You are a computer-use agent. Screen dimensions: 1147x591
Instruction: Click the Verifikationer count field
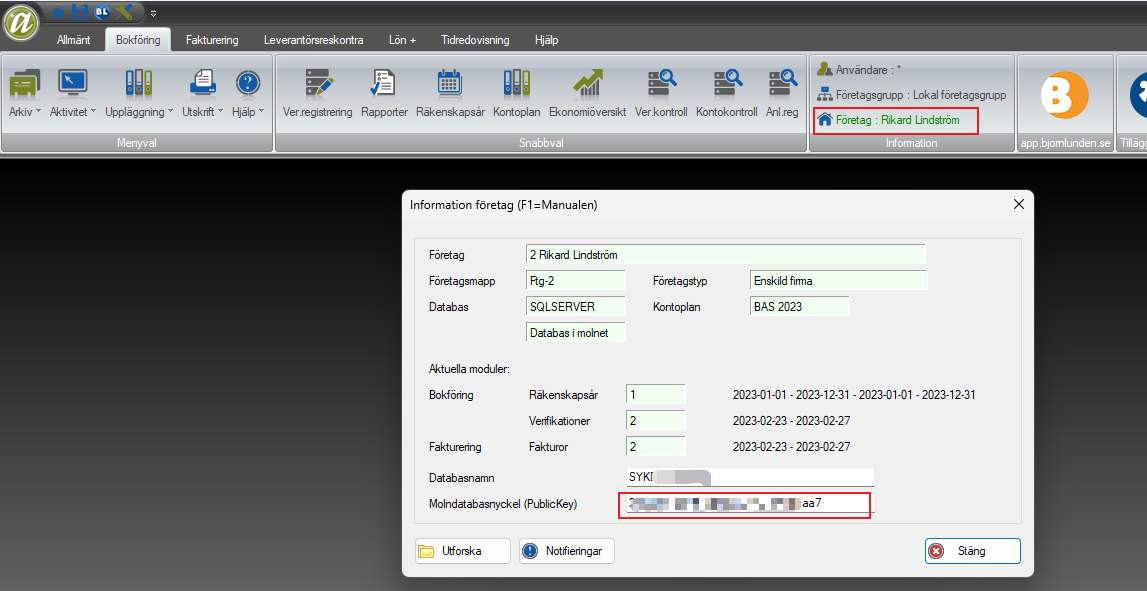pyautogui.click(x=656, y=421)
